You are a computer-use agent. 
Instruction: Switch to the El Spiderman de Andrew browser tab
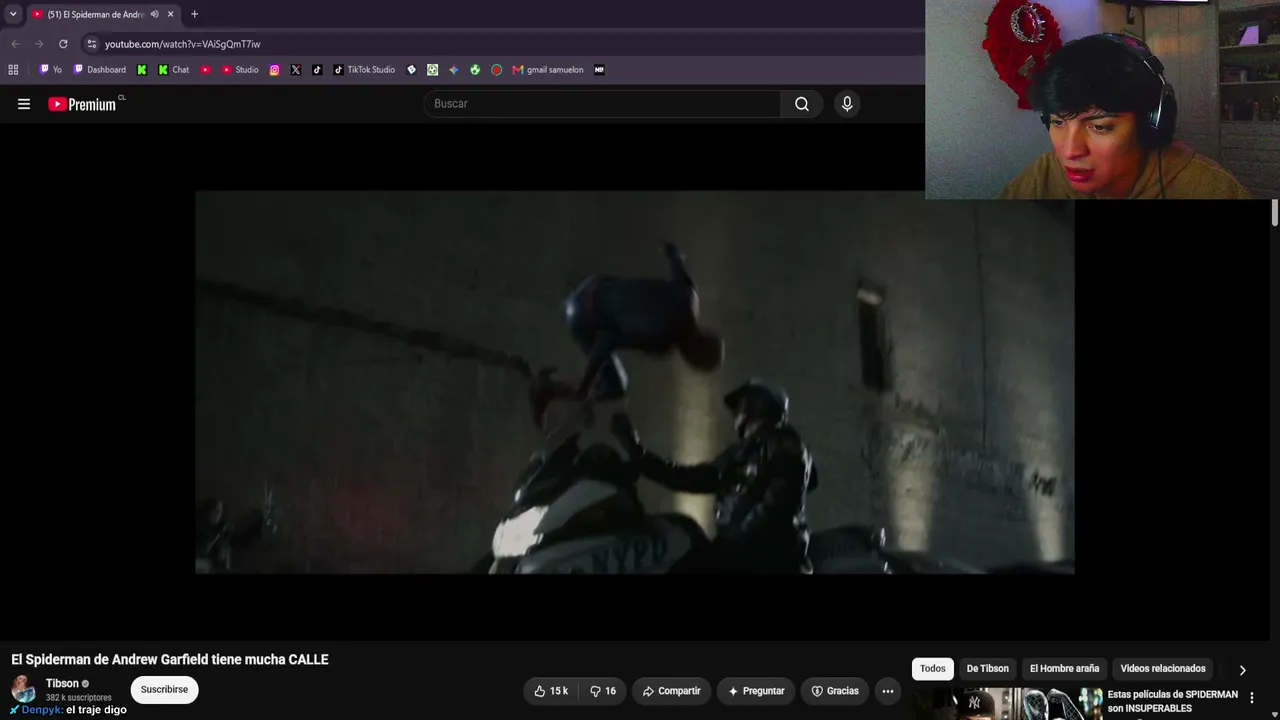point(95,14)
